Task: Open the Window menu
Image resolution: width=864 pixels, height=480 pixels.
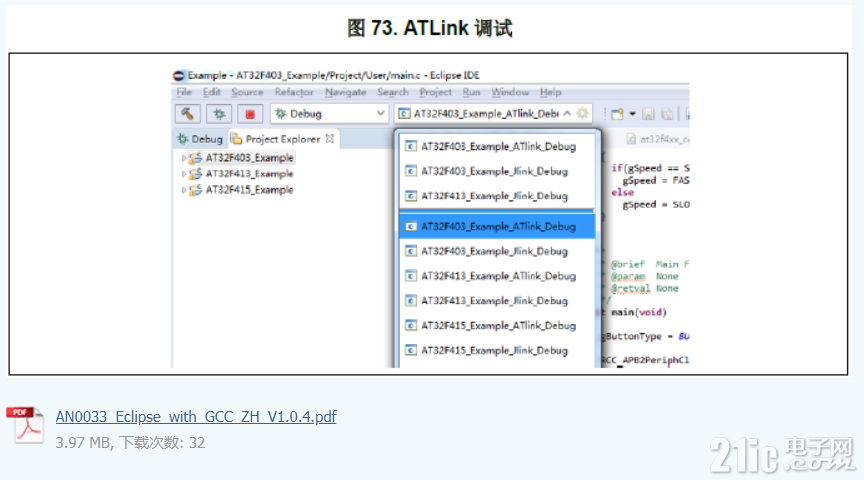Action: 510,92
